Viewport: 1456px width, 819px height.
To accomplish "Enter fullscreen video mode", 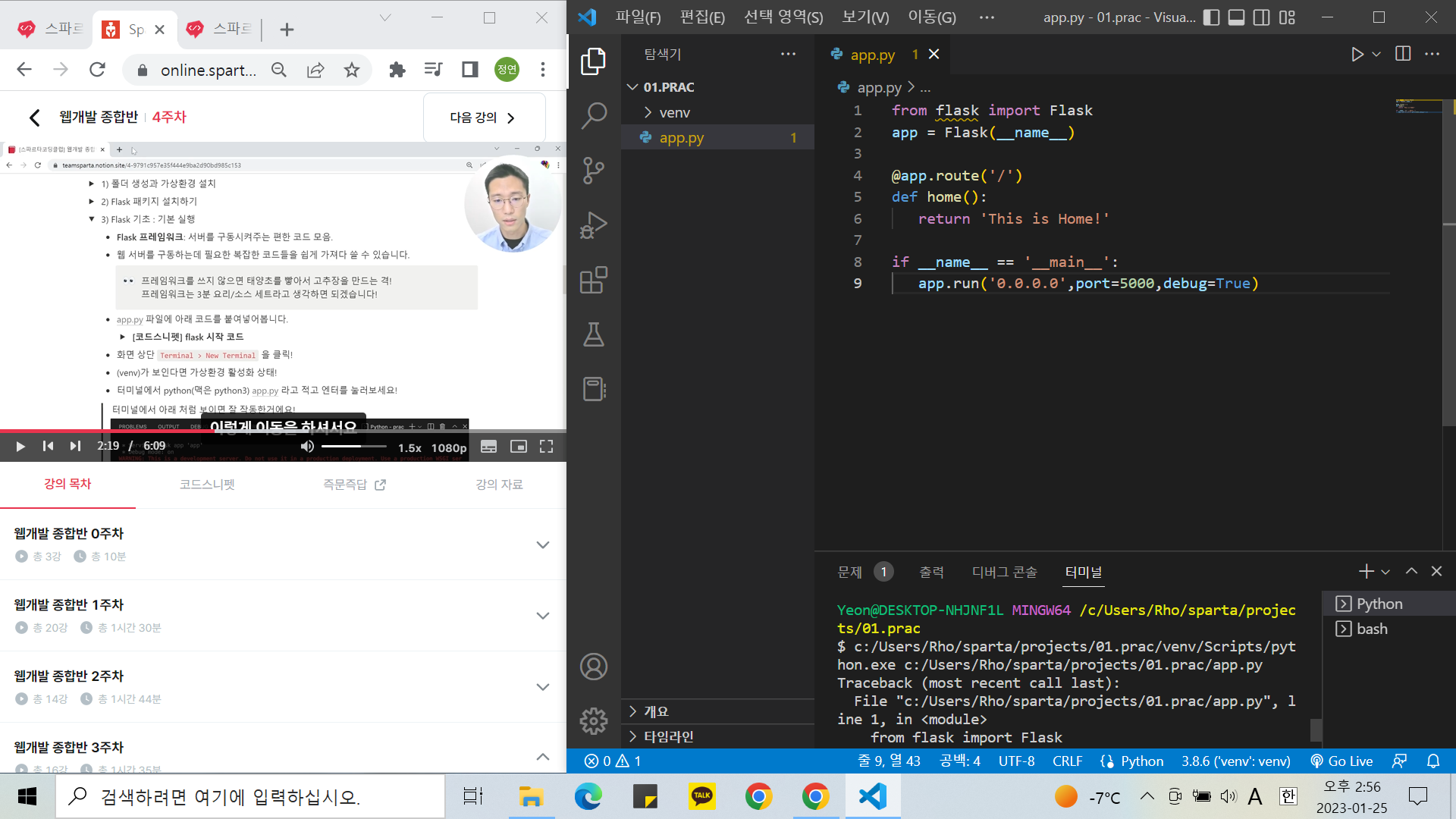I will pos(546,447).
